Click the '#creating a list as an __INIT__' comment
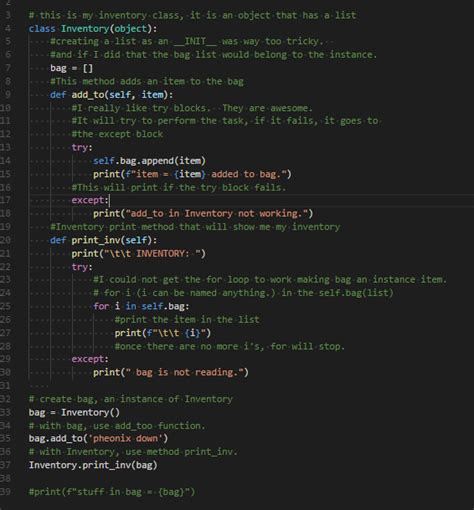The height and width of the screenshot is (510, 474). (187, 41)
